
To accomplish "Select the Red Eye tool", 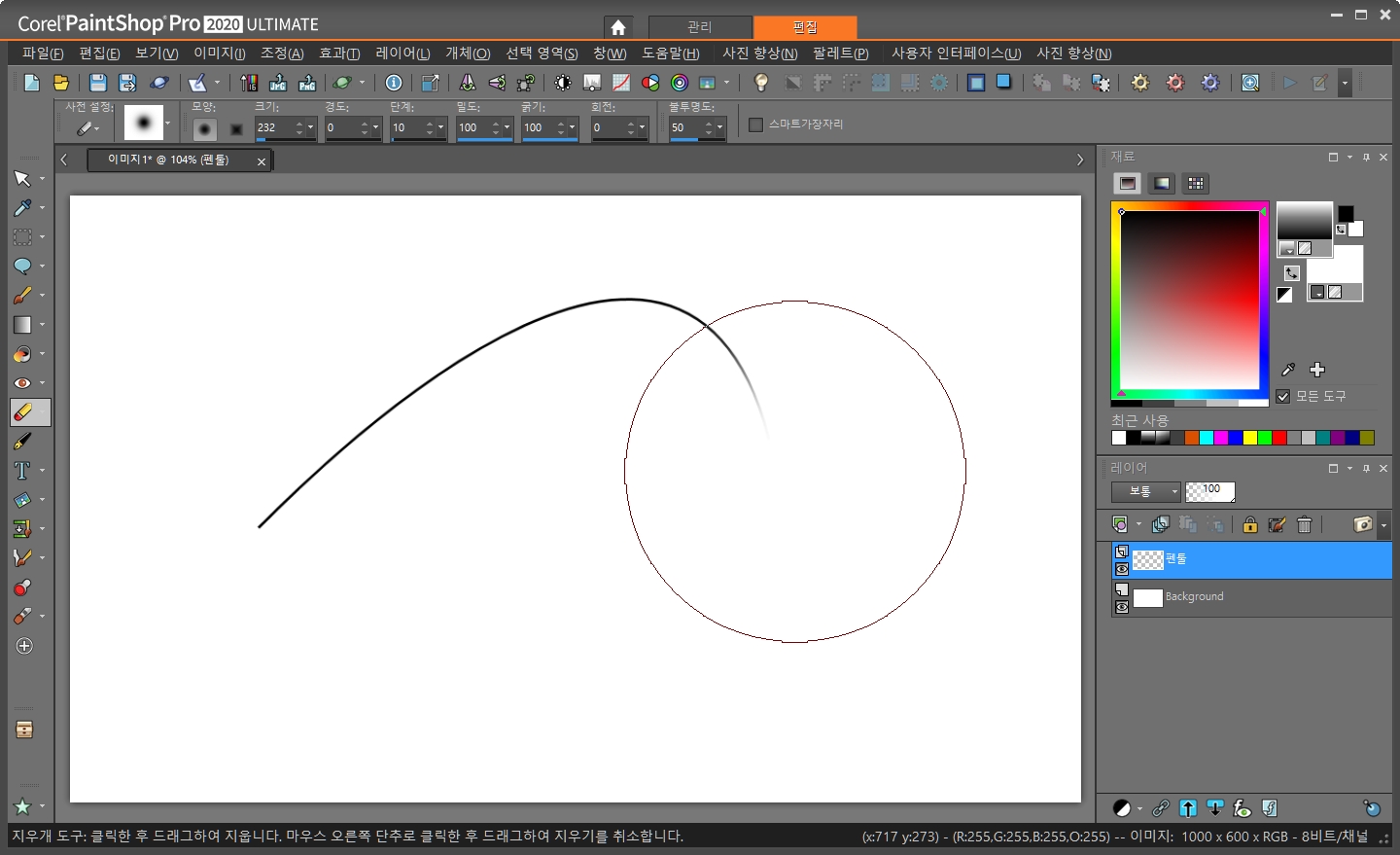I will tap(22, 383).
